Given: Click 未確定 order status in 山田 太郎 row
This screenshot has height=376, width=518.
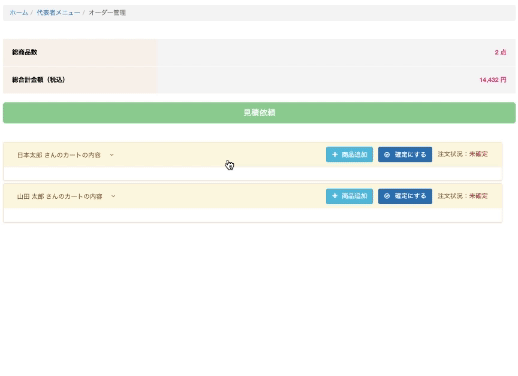Looking at the screenshot, I should tap(478, 196).
